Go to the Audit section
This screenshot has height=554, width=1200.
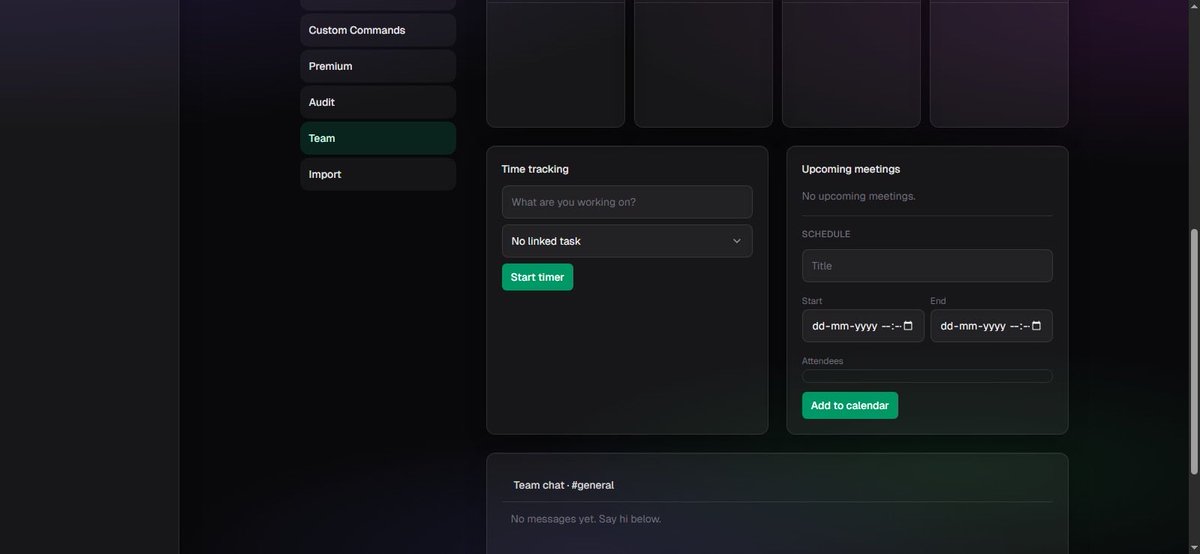[x=378, y=102]
